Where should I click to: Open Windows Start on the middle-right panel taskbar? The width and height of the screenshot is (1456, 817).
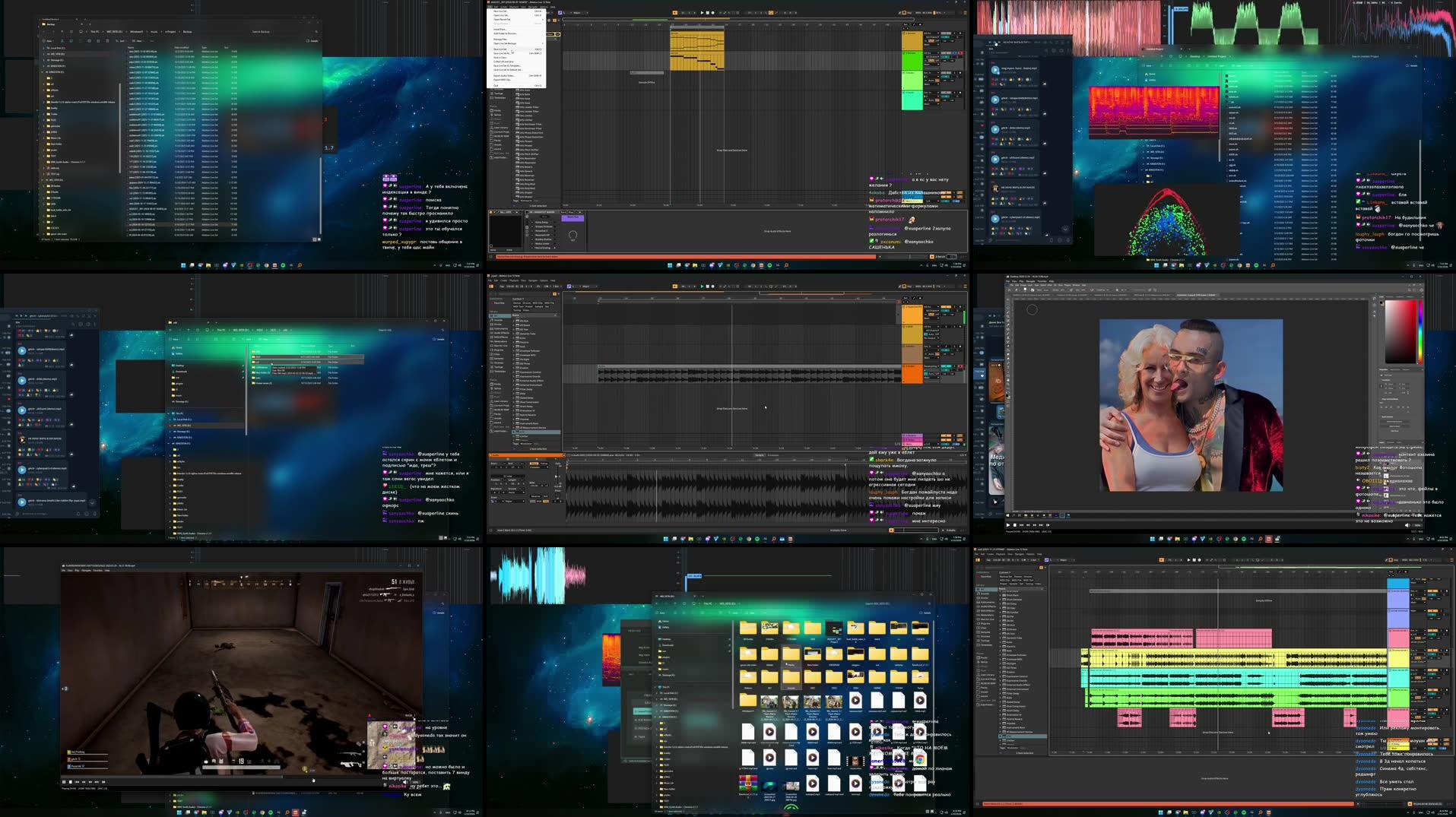tap(1153, 539)
